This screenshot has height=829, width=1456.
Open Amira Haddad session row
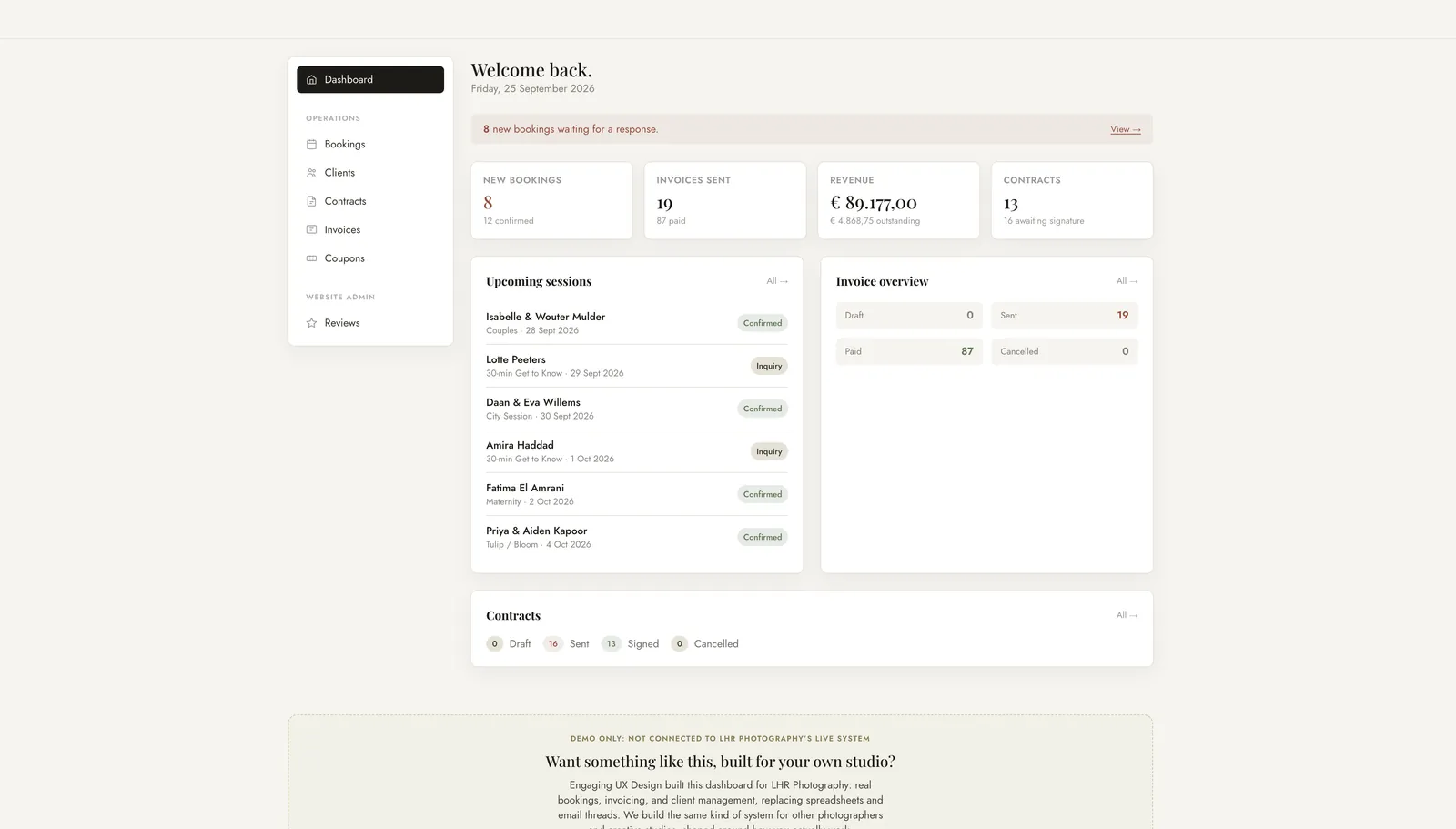(x=637, y=451)
